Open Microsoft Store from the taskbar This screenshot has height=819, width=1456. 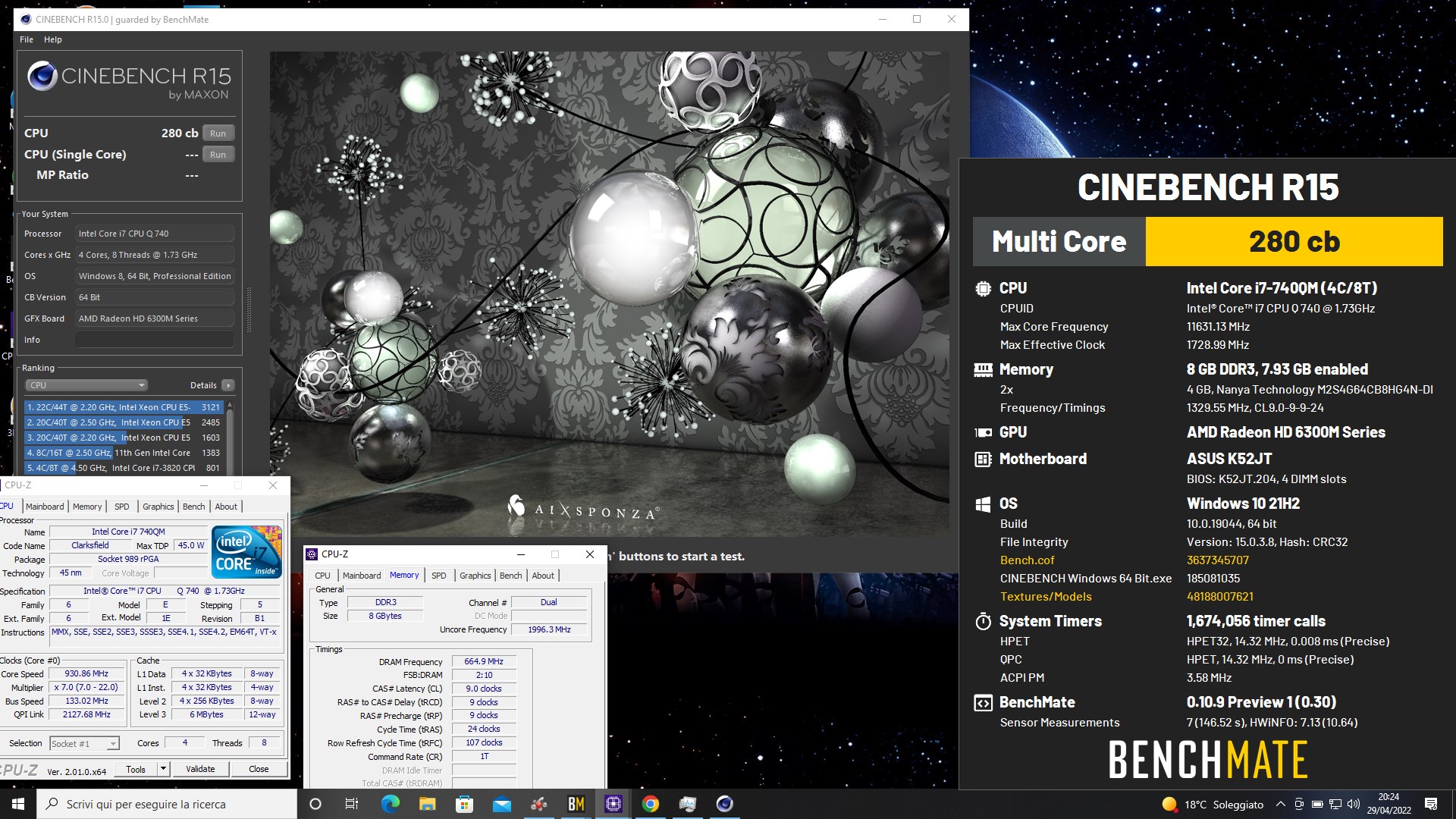pyautogui.click(x=464, y=804)
